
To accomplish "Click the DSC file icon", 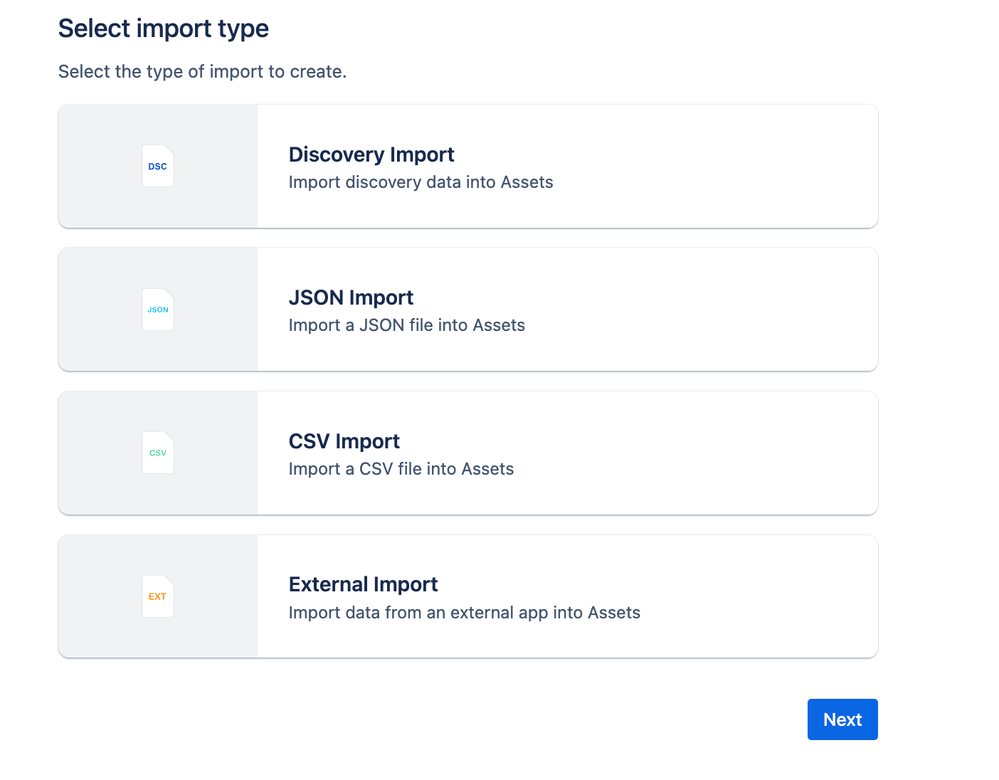I will [158, 167].
